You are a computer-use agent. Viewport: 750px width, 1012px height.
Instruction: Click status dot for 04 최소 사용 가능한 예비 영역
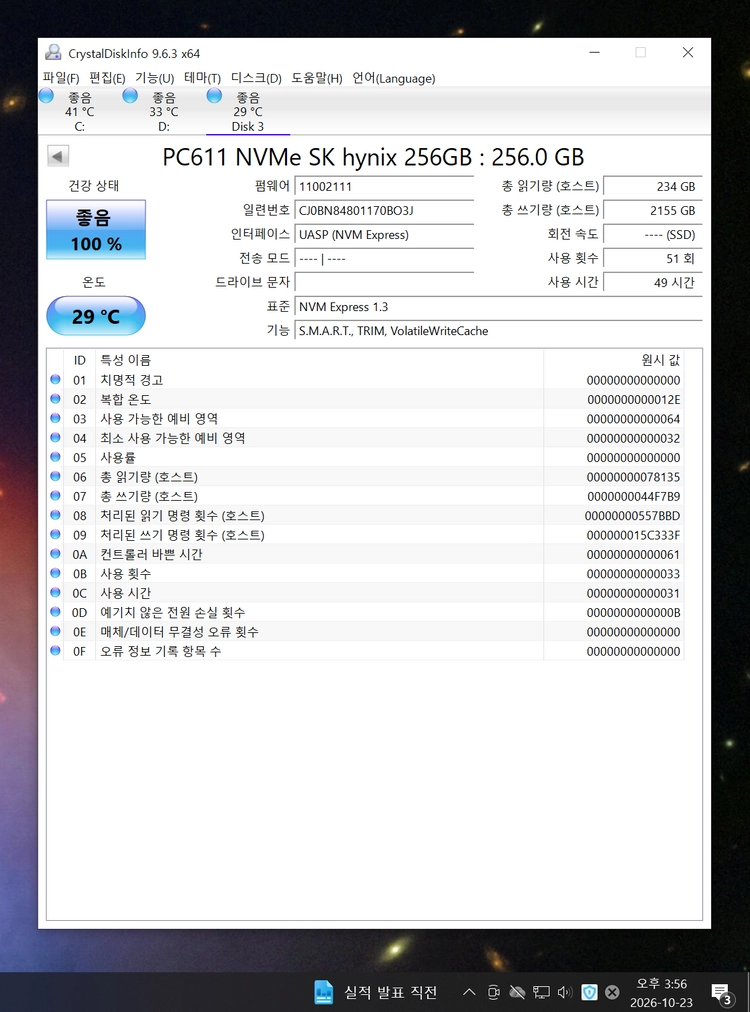click(x=56, y=438)
